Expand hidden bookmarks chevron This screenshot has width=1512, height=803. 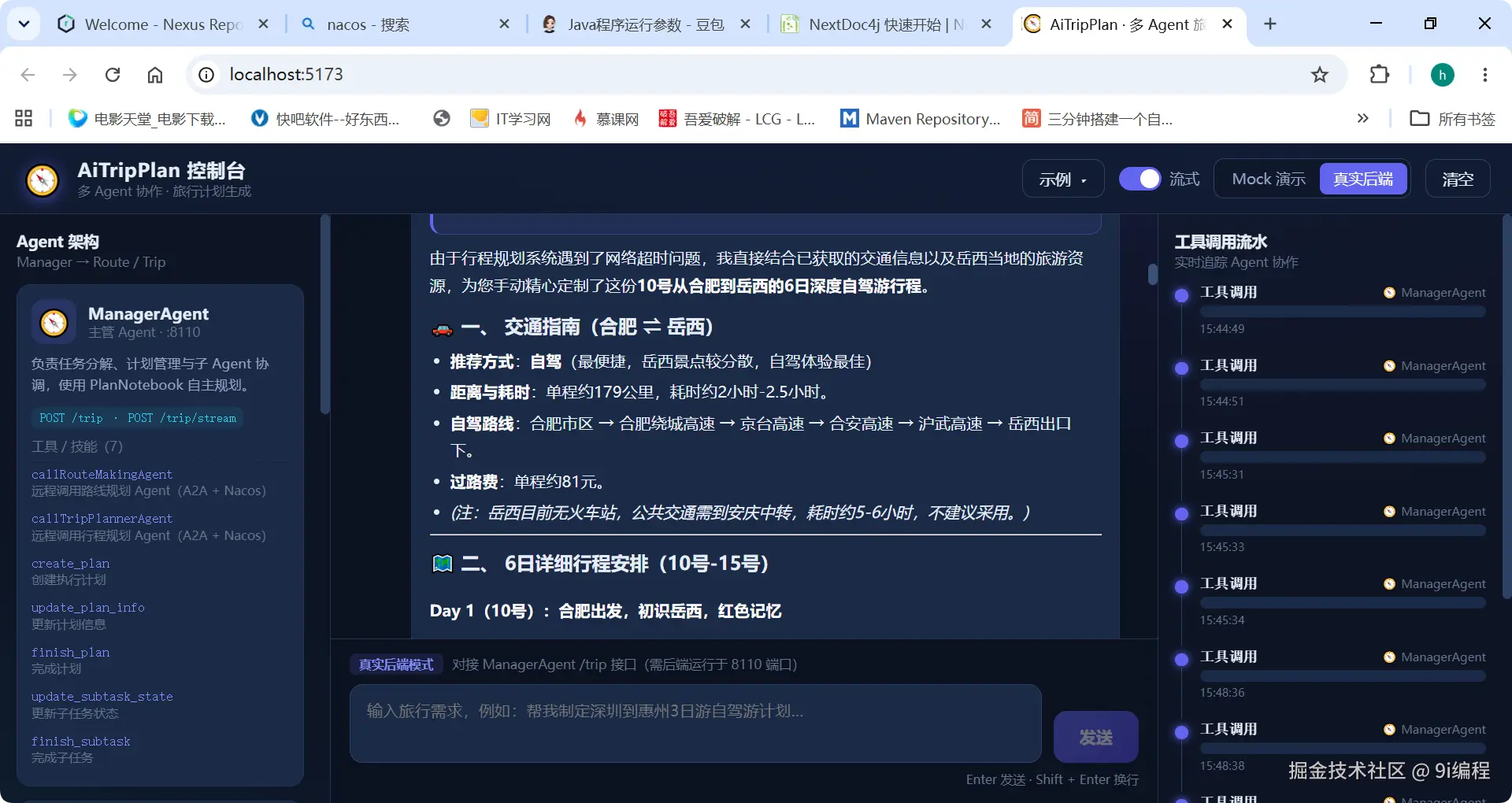tap(1363, 119)
